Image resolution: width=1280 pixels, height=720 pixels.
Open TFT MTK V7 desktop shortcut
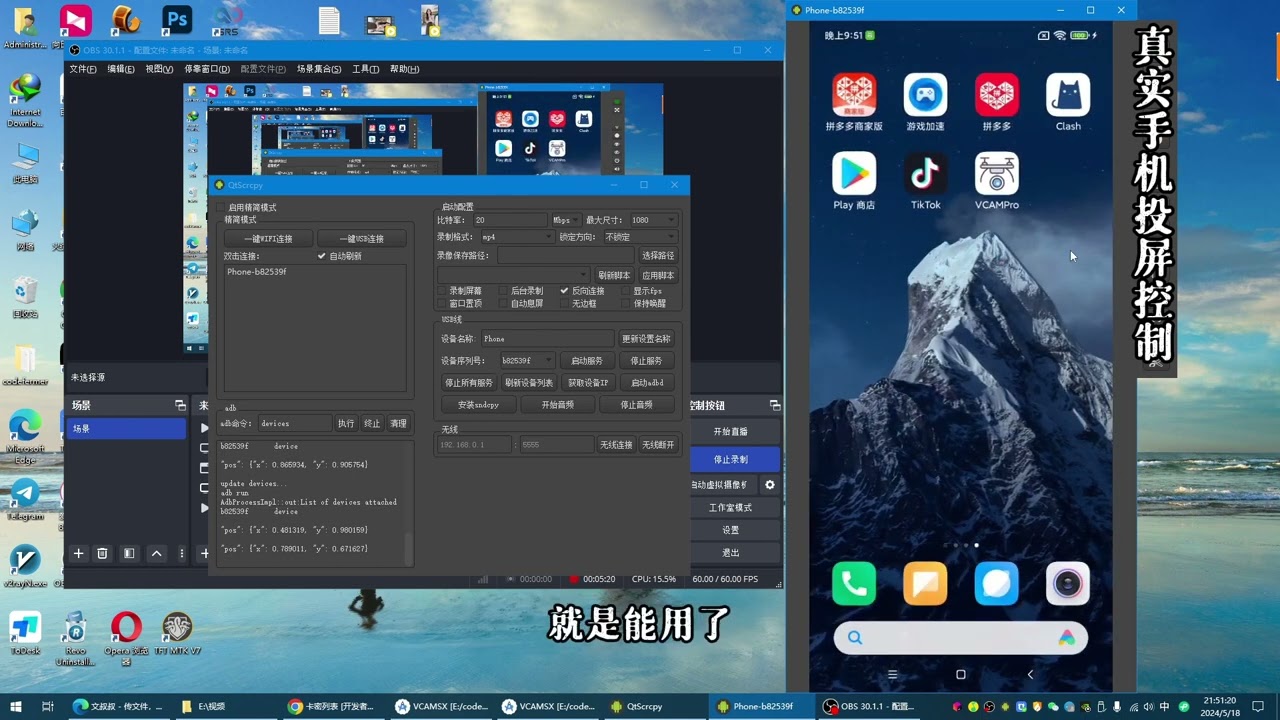coord(177,634)
